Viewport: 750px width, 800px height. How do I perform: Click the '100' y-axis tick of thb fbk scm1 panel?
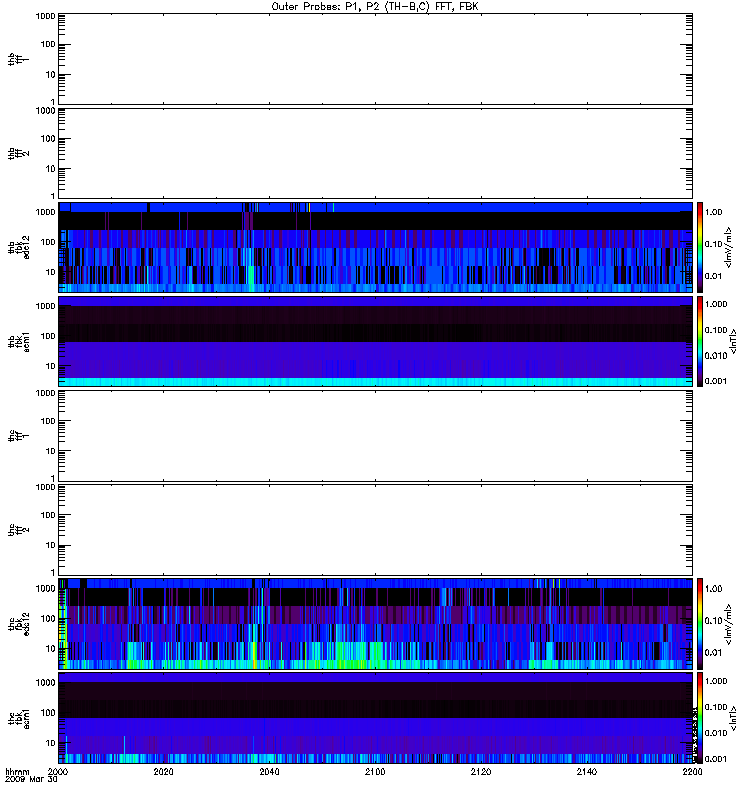click(x=48, y=336)
